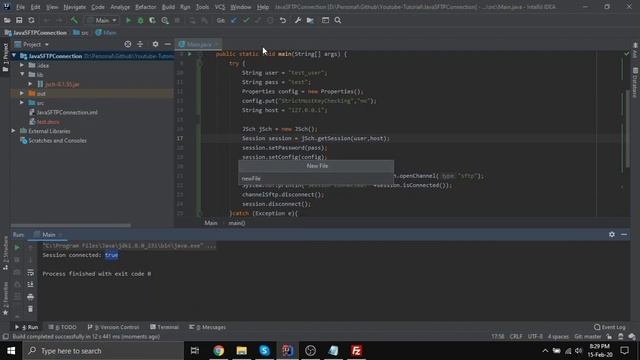Click the locate-file target icon in Project panel
640x360 pixels.
click(x=128, y=44)
